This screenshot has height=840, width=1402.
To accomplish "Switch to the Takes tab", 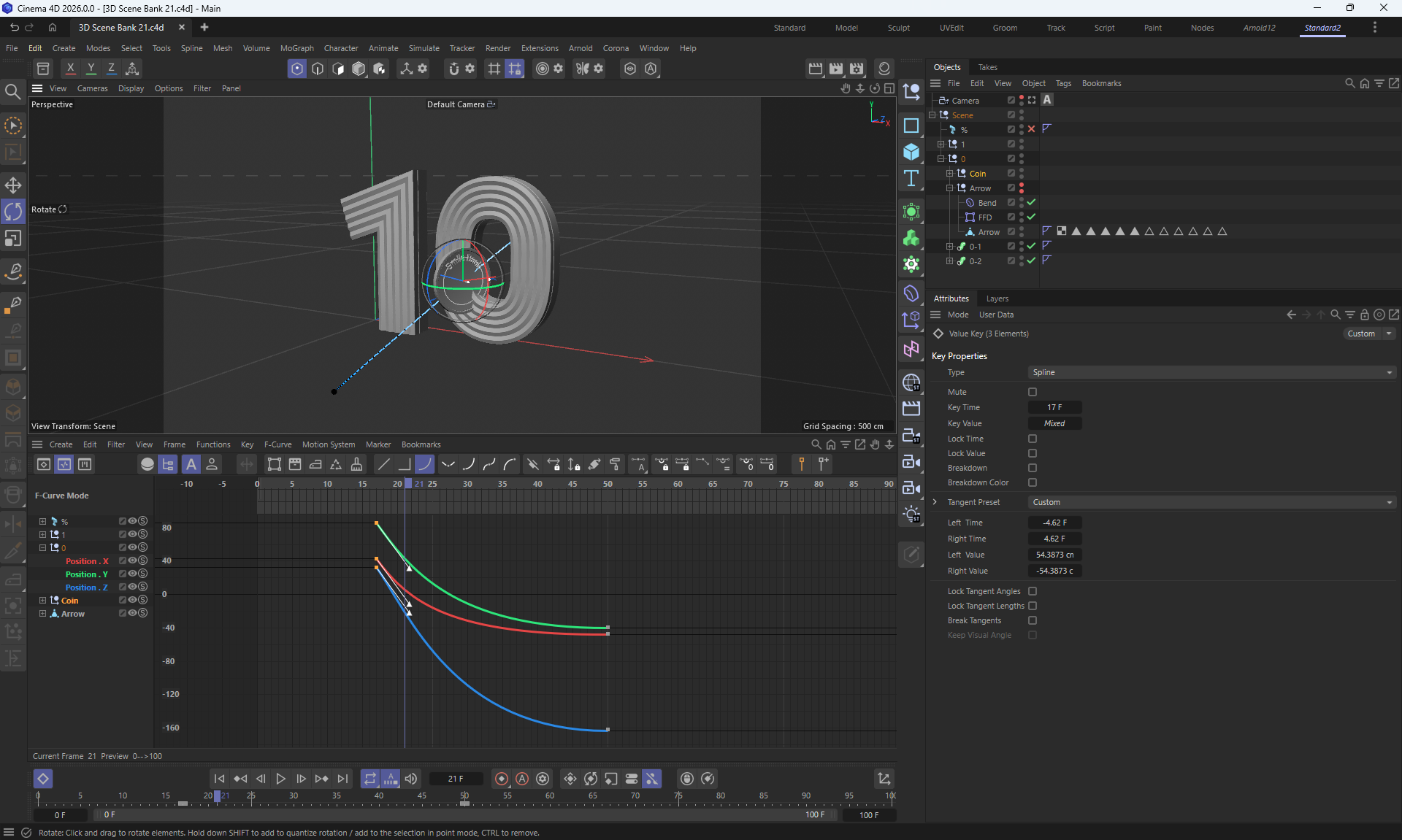I will point(987,67).
